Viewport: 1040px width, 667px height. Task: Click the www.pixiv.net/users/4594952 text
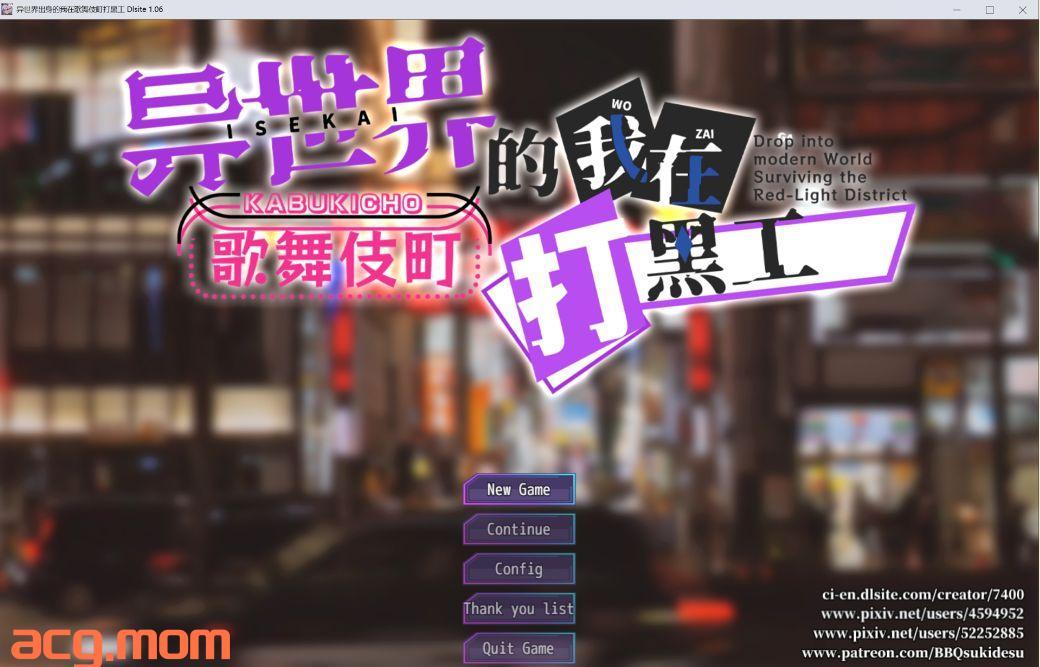click(x=922, y=613)
